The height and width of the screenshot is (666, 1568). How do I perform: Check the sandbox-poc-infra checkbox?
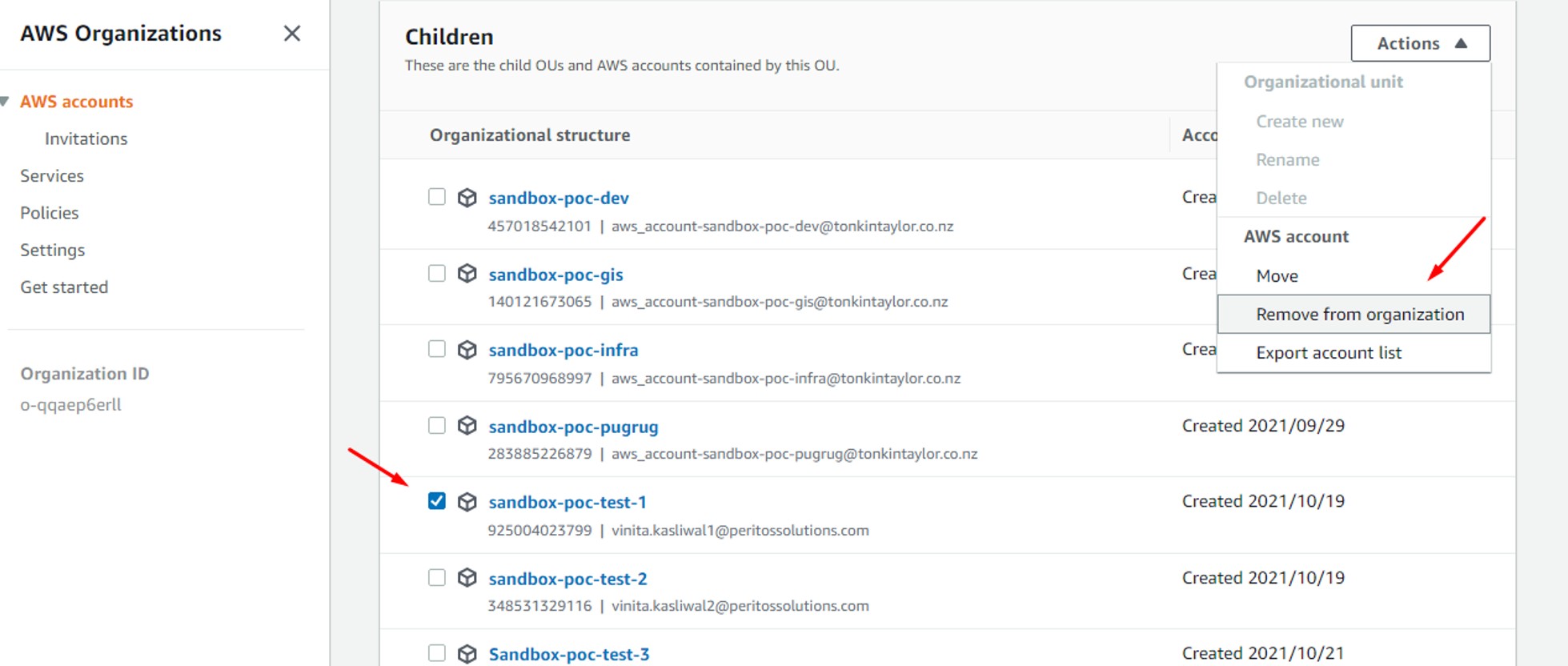click(436, 349)
